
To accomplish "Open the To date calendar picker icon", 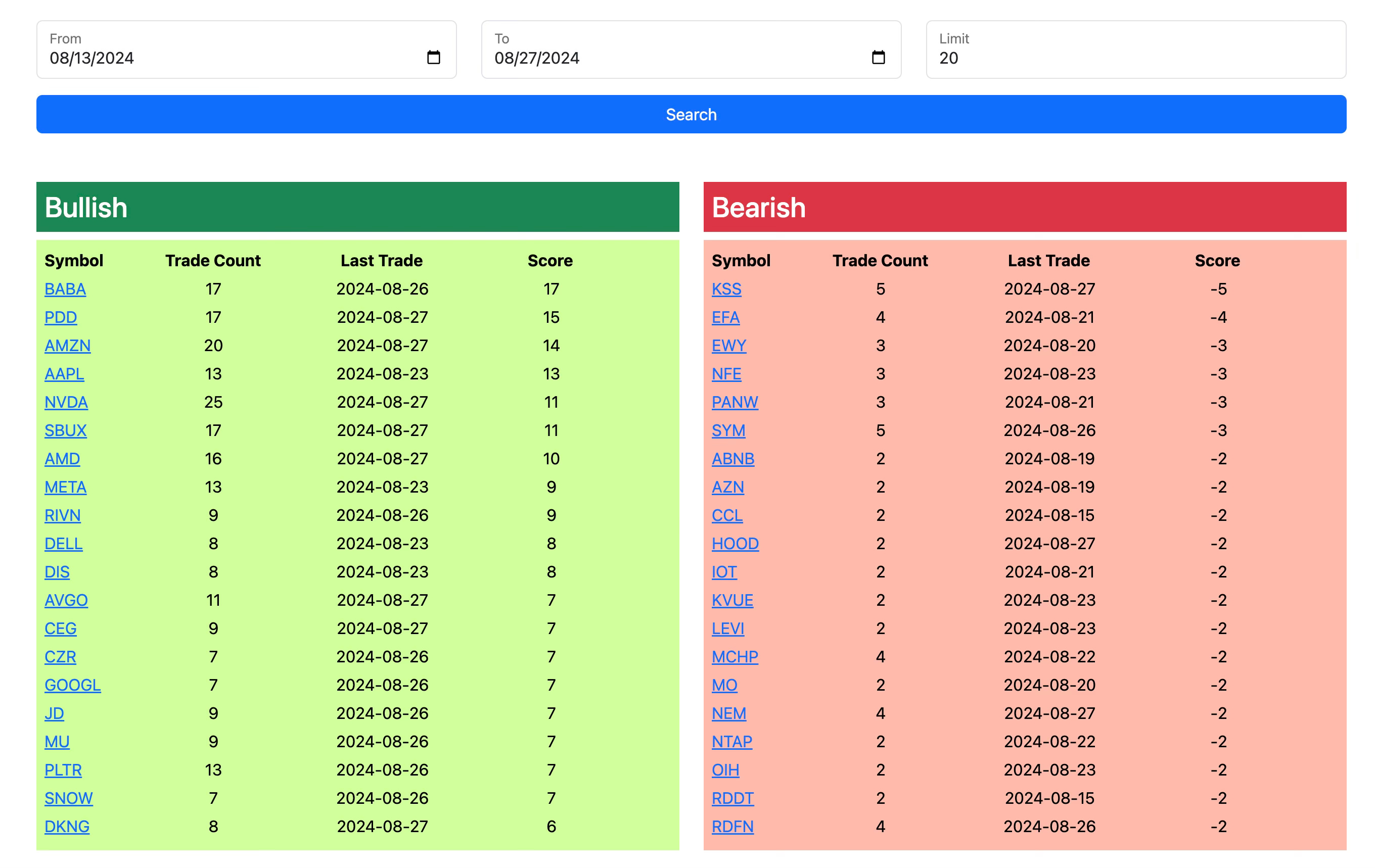I will tap(878, 58).
